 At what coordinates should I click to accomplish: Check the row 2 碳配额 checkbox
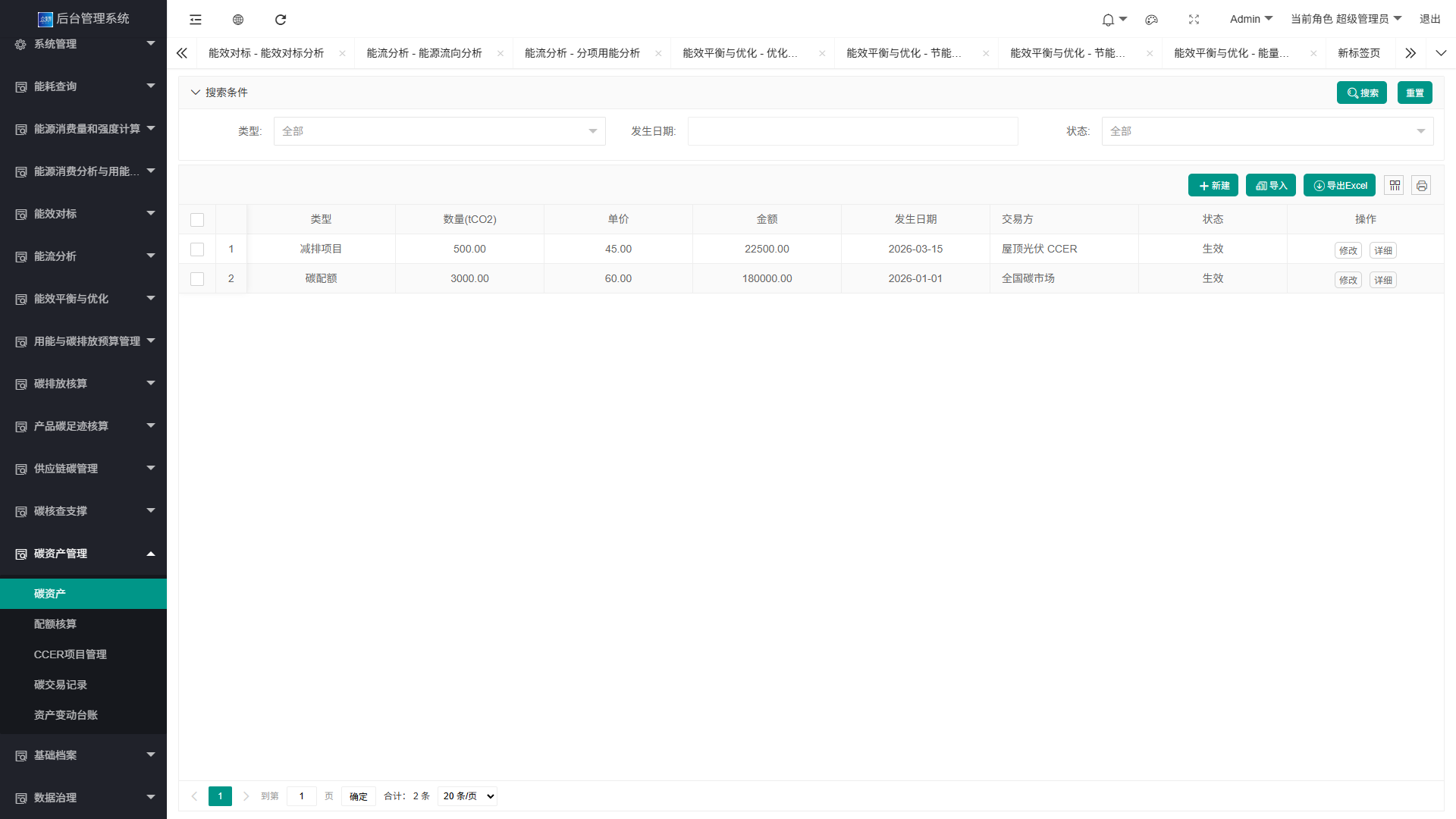197,279
